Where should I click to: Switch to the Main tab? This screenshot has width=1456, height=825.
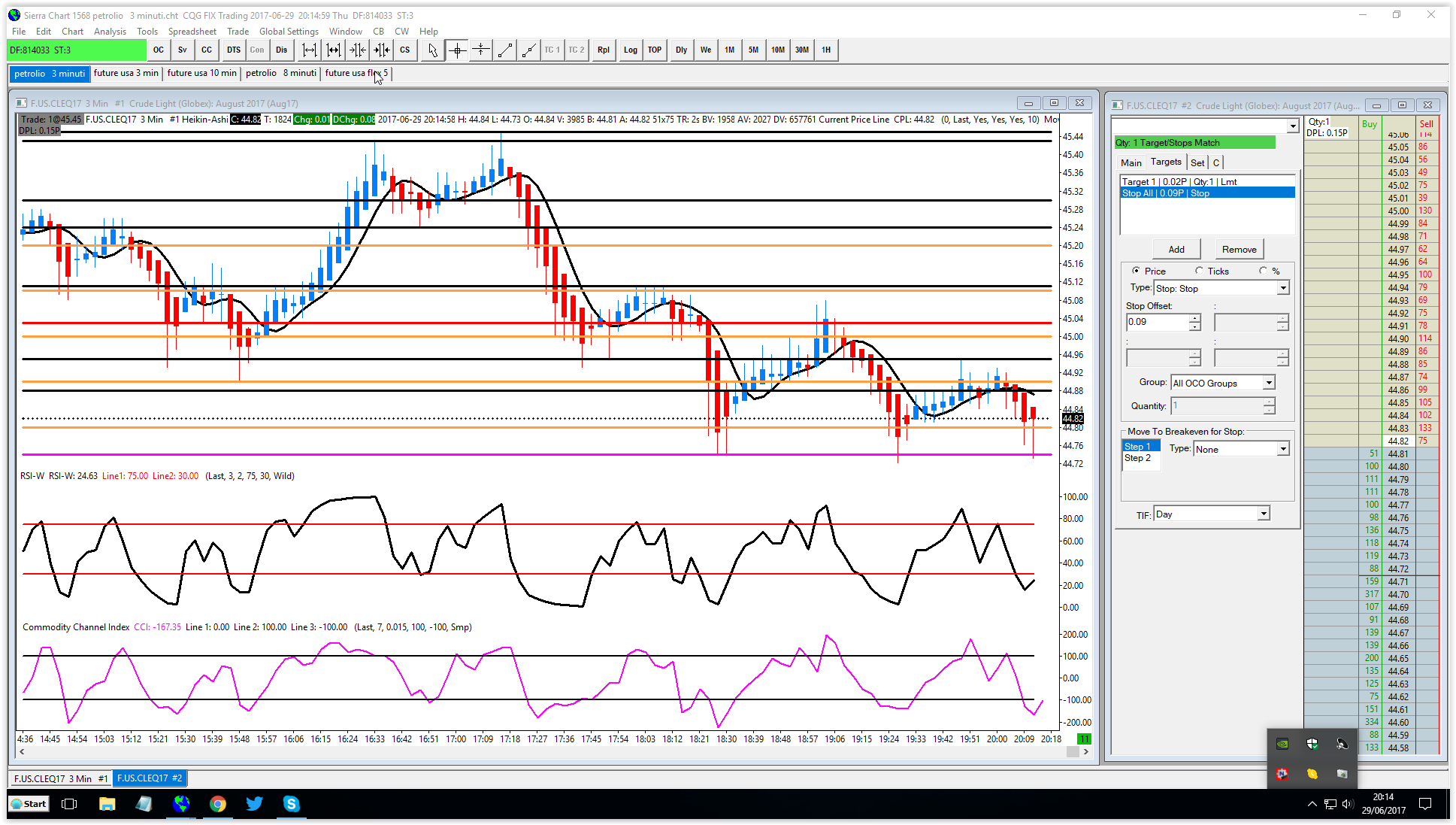pos(1131,162)
